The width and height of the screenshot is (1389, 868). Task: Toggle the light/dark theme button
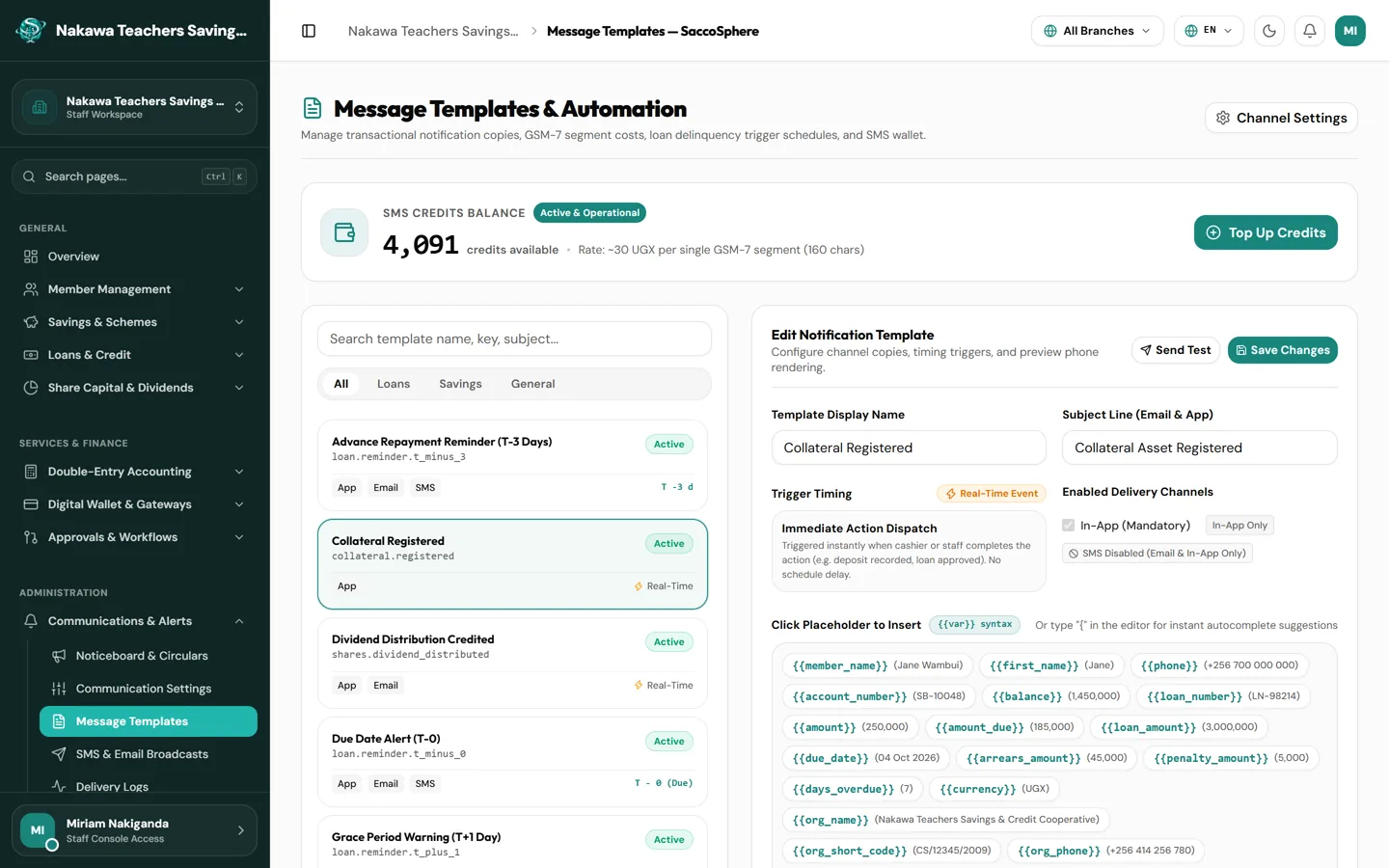1269,31
